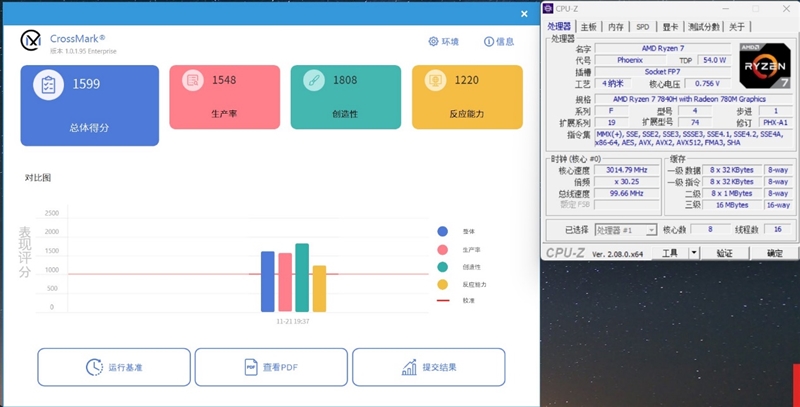Open the 信息 info icon

pyautogui.click(x=489, y=42)
